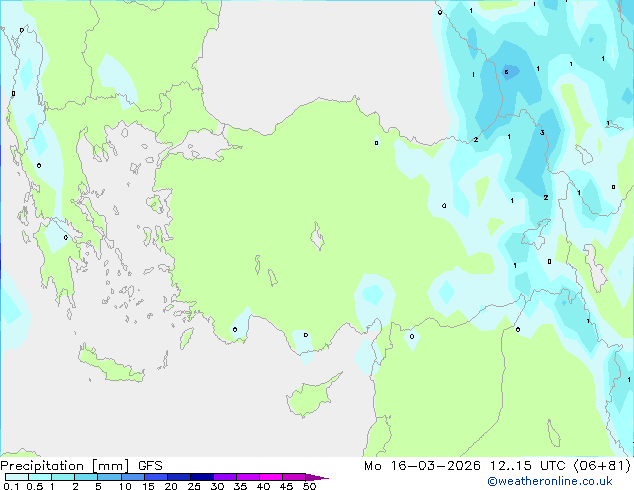Image resolution: width=634 pixels, height=490 pixels.
Task: Click the '20' legend scale label
Action: pos(171,486)
